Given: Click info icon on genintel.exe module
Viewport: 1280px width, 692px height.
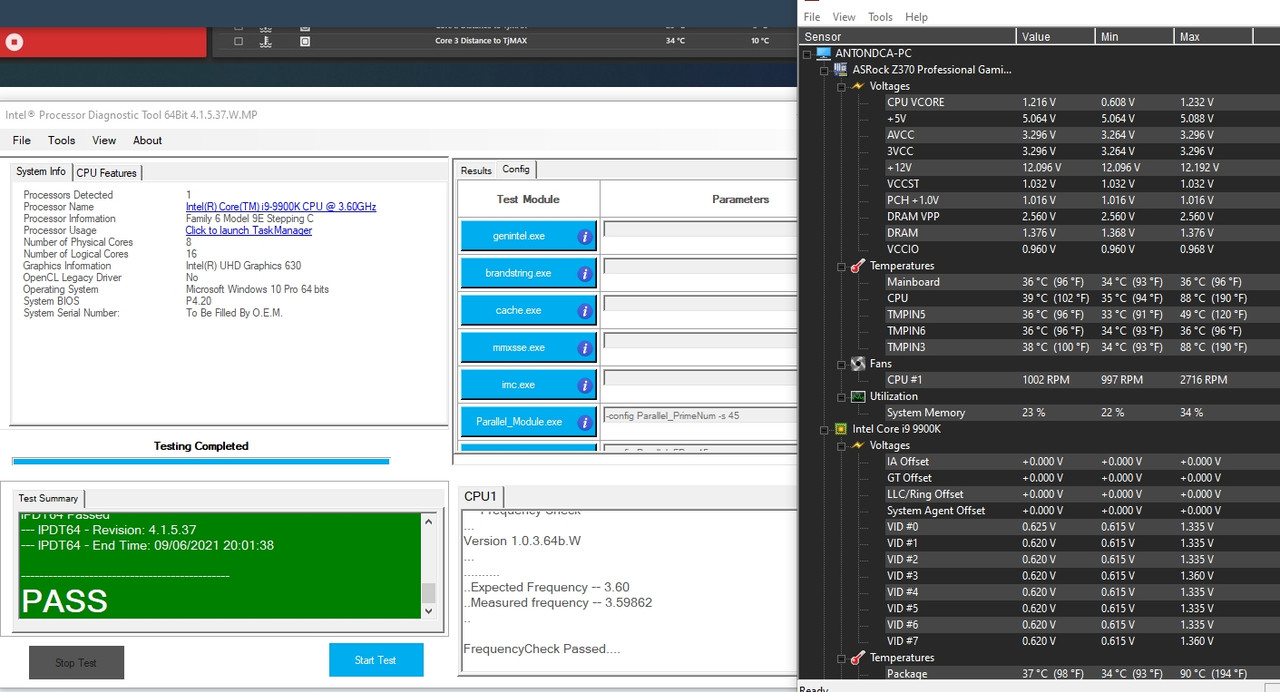Looking at the screenshot, I should pos(585,237).
